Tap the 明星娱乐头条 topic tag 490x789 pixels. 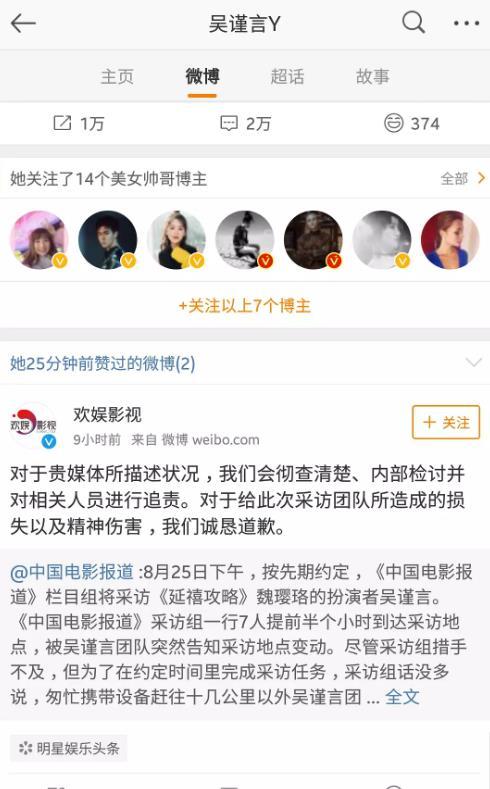[69, 748]
